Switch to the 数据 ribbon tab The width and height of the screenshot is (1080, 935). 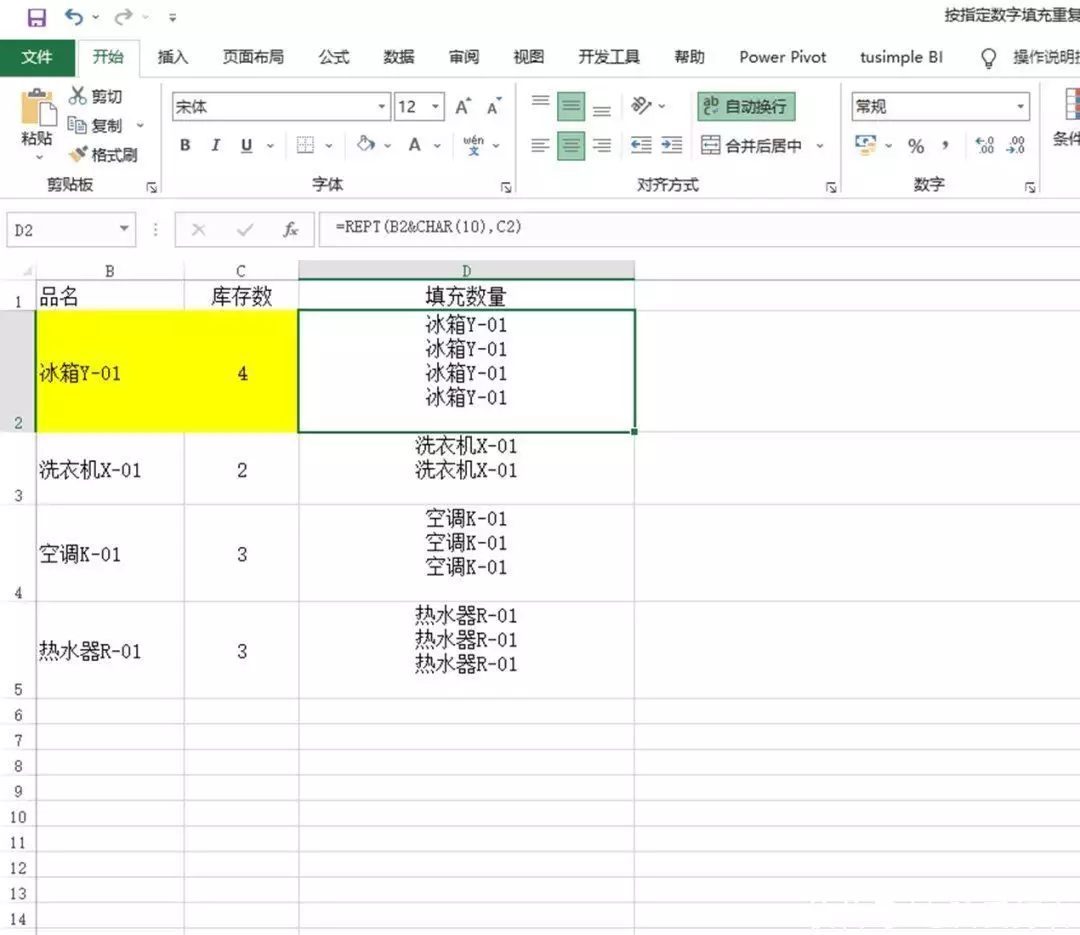(x=399, y=57)
